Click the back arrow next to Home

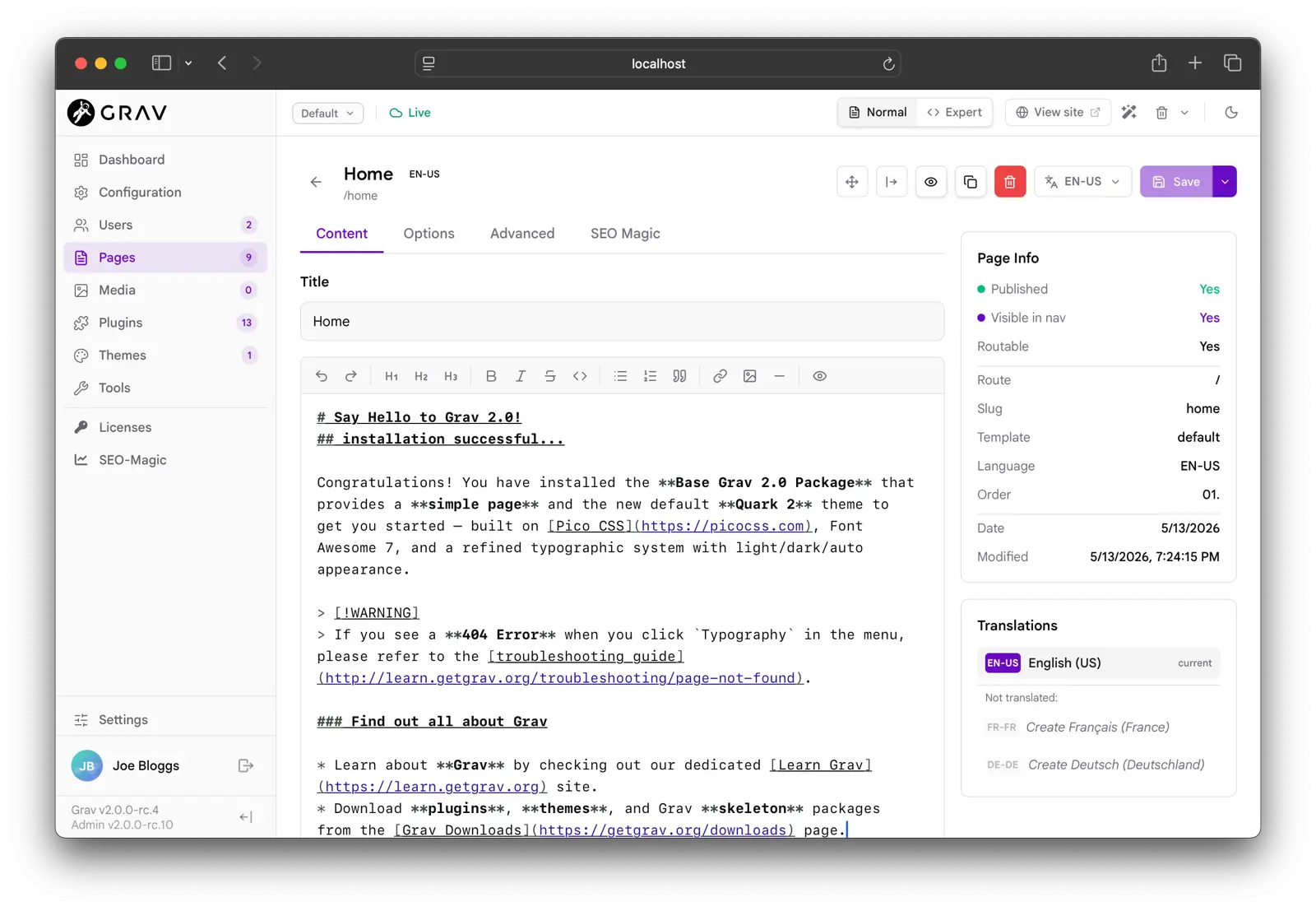tap(316, 182)
